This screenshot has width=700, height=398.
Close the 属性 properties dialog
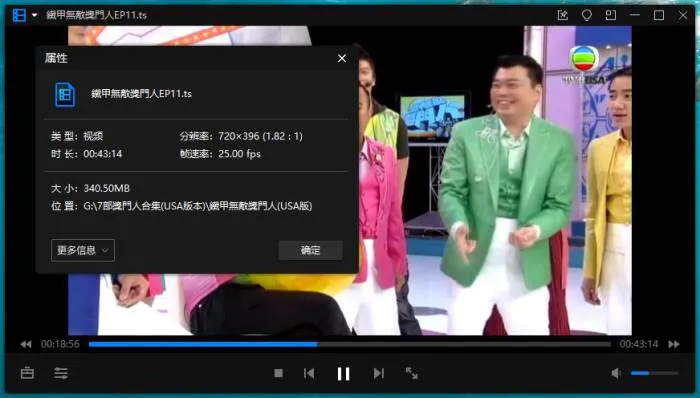pos(342,58)
